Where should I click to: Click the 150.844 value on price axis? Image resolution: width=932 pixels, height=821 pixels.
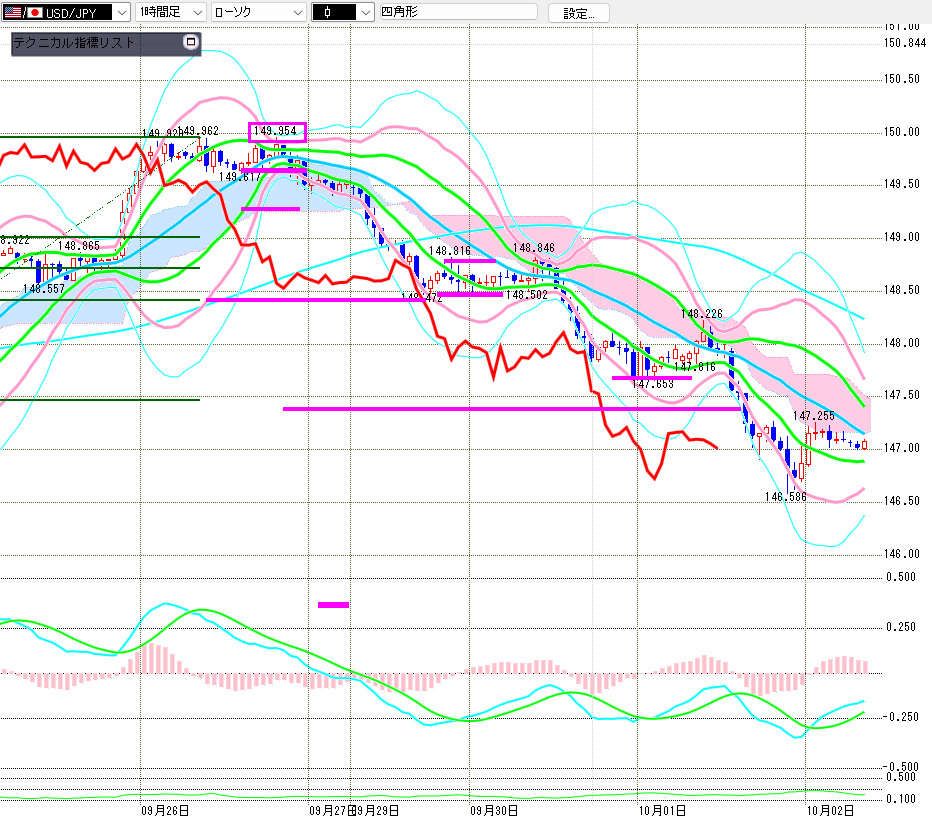tap(905, 42)
